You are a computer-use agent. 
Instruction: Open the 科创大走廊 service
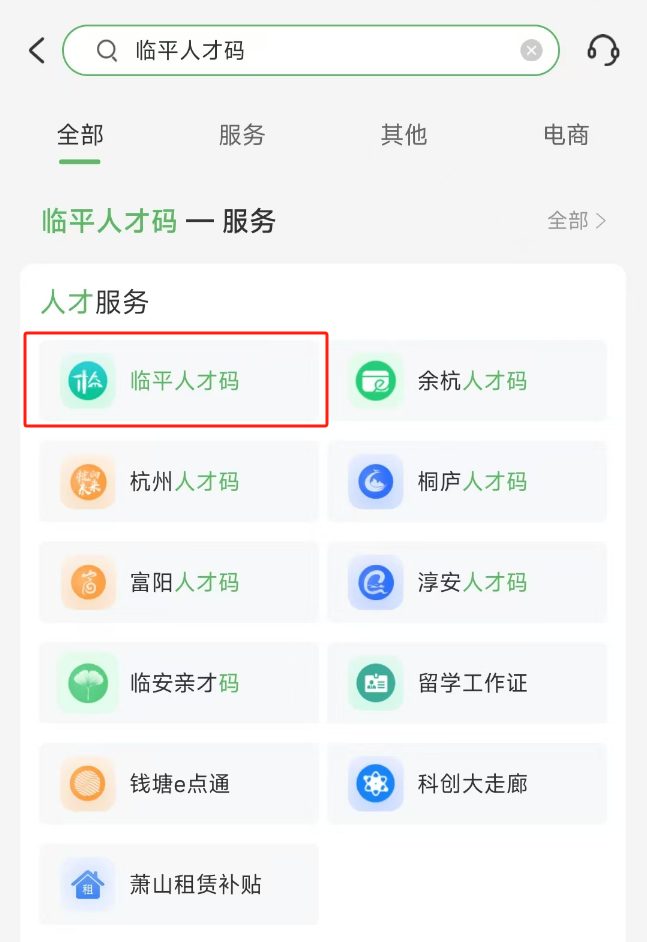(467, 784)
